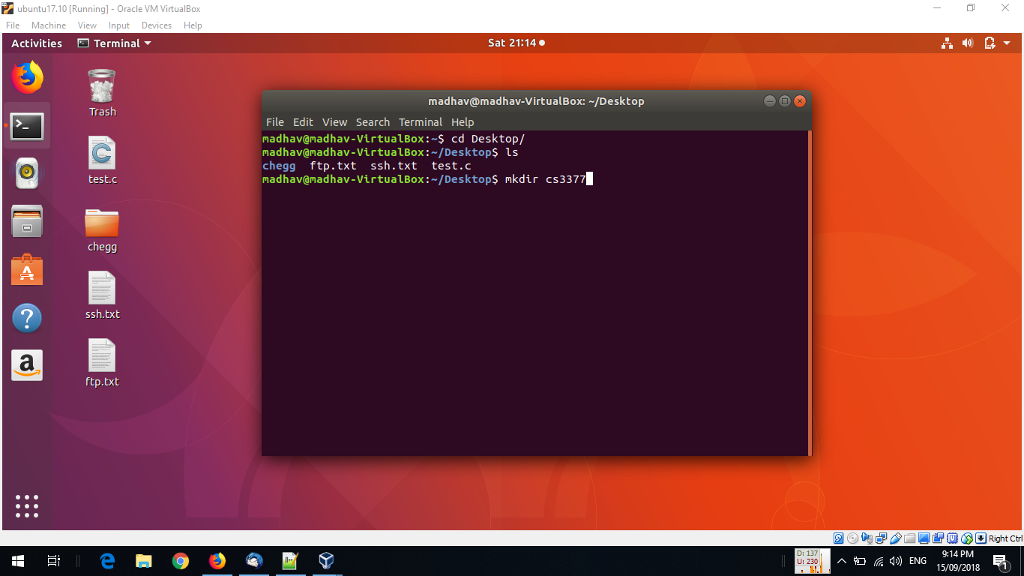Click the ssh.txt entry in ls output
This screenshot has width=1024, height=576.
(x=394, y=166)
